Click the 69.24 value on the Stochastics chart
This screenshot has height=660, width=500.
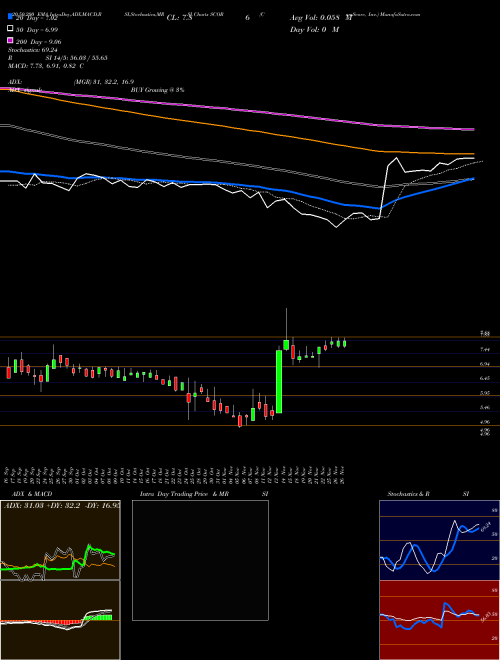(484, 527)
